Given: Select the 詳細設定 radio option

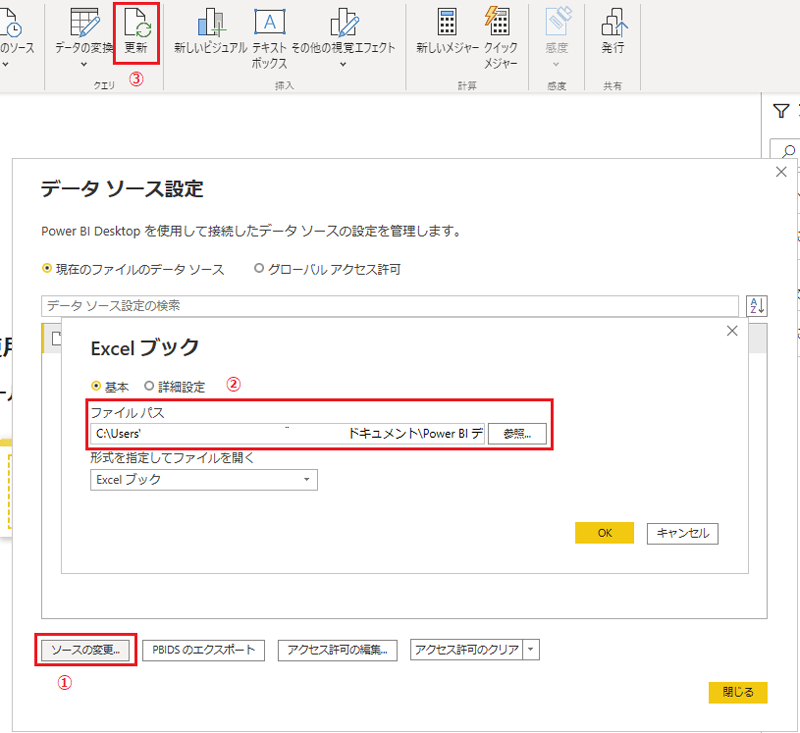Looking at the screenshot, I should (x=149, y=386).
